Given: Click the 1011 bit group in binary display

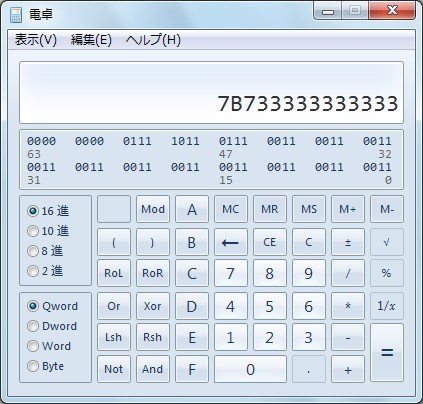Looking at the screenshot, I should 185,141.
